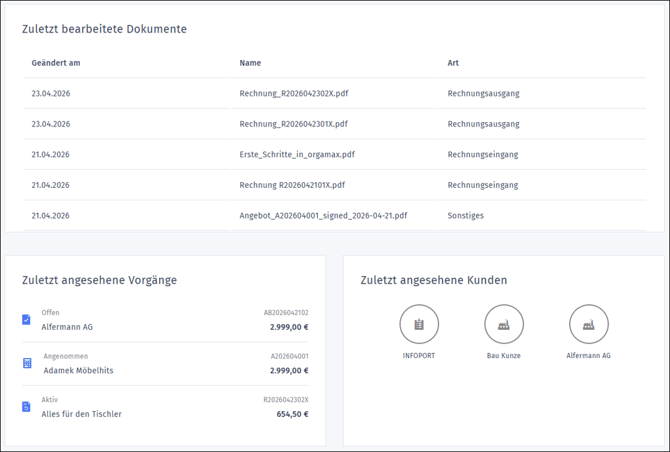Image resolution: width=670 pixels, height=452 pixels.
Task: Click the Zuletzt bearbeitete Dokumente heading
Action: click(104, 29)
